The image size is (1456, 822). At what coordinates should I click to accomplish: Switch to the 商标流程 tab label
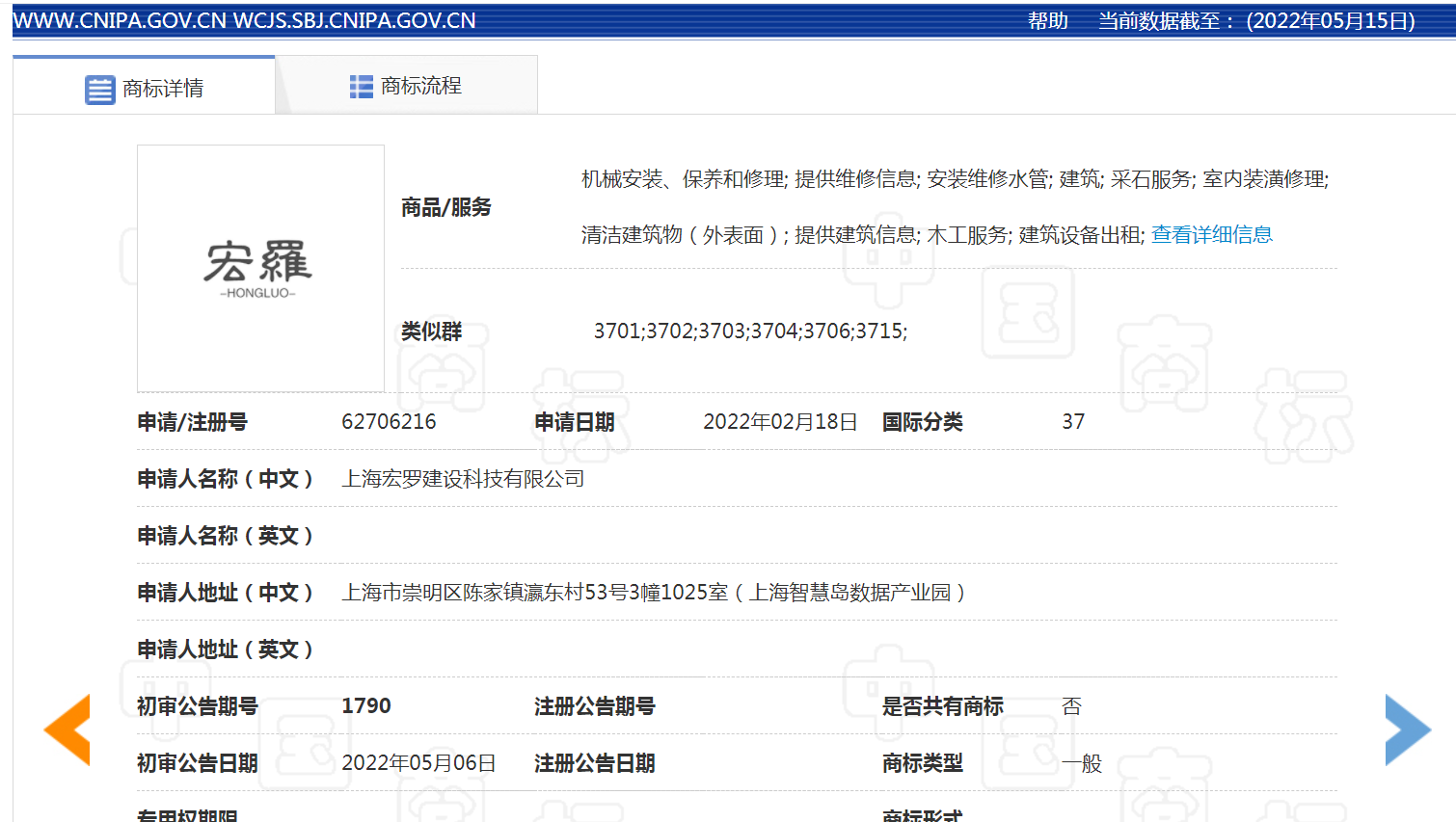pos(420,87)
